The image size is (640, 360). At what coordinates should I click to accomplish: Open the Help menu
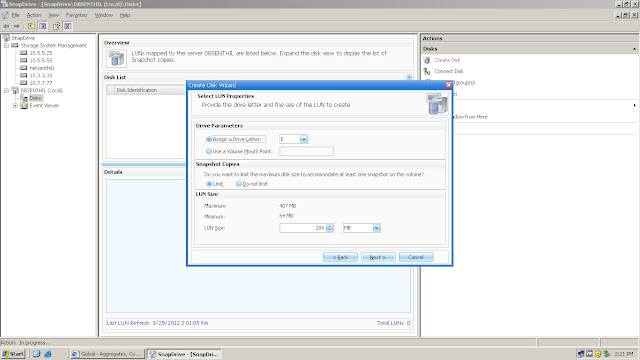pos(125,15)
